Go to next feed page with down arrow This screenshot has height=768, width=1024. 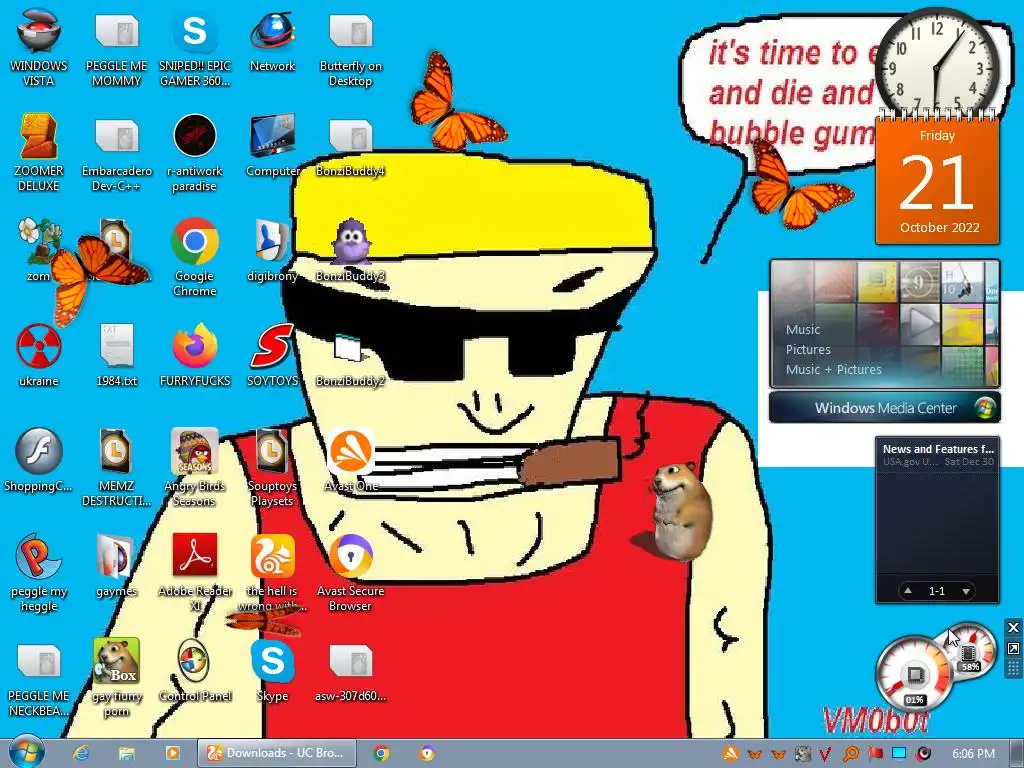966,591
